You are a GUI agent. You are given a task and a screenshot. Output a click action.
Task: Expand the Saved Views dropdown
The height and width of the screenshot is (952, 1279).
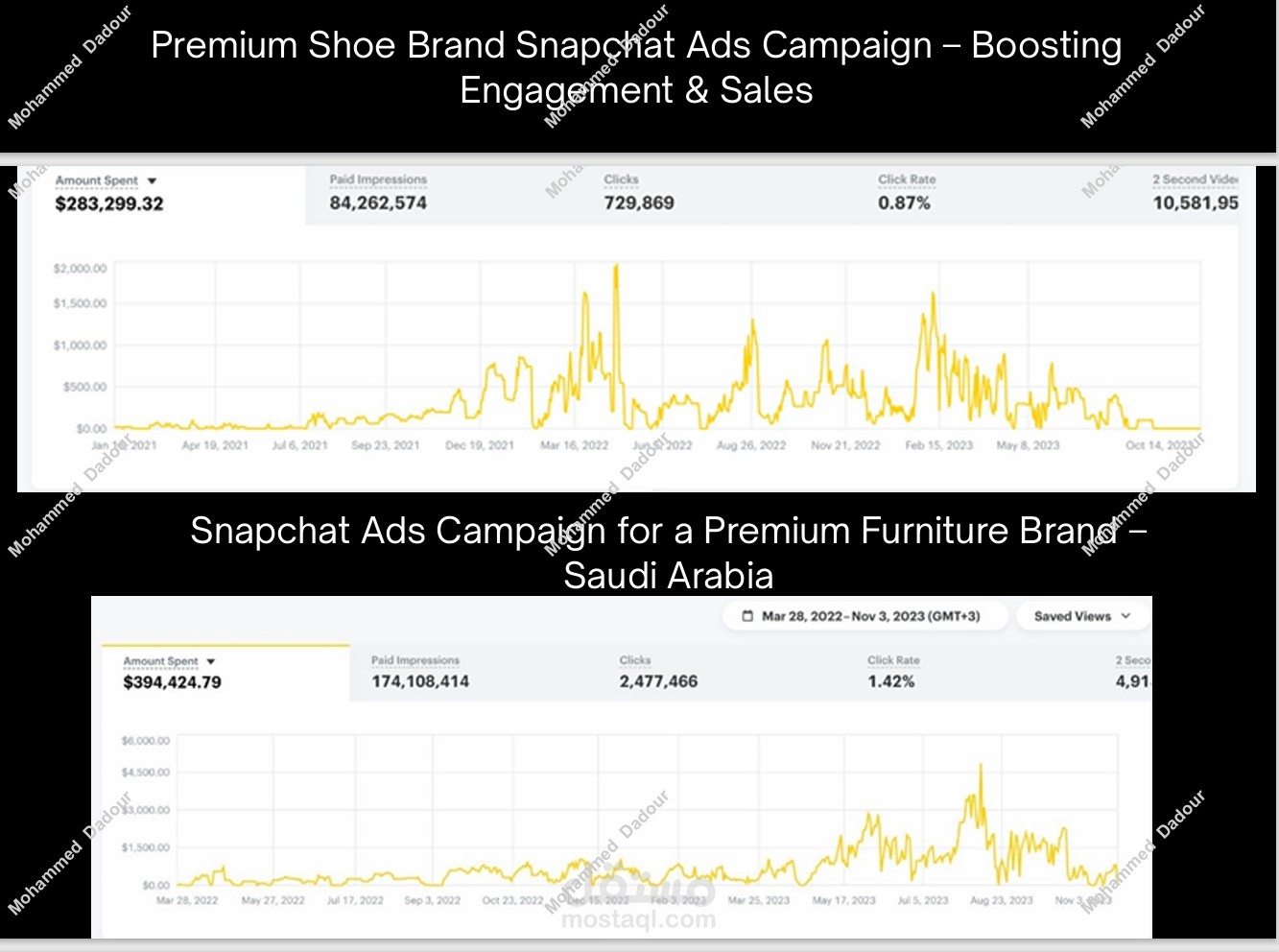(1081, 616)
